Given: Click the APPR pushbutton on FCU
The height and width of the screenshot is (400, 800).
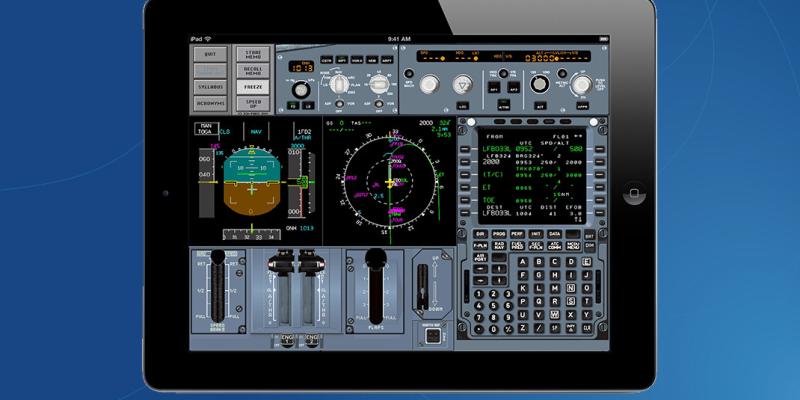Looking at the screenshot, I should point(583,106).
